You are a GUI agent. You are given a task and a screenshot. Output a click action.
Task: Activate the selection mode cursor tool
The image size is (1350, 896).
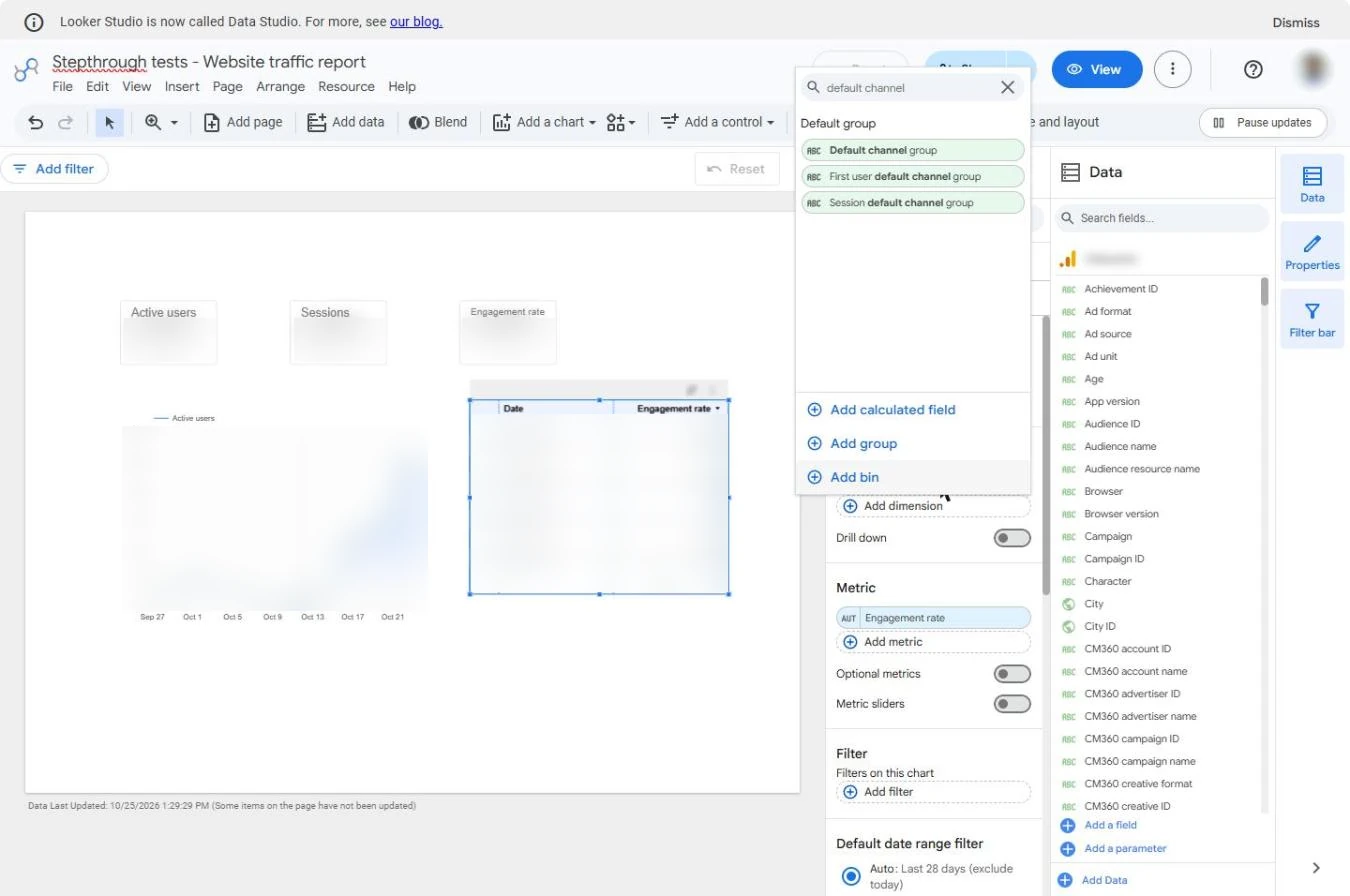coord(109,122)
